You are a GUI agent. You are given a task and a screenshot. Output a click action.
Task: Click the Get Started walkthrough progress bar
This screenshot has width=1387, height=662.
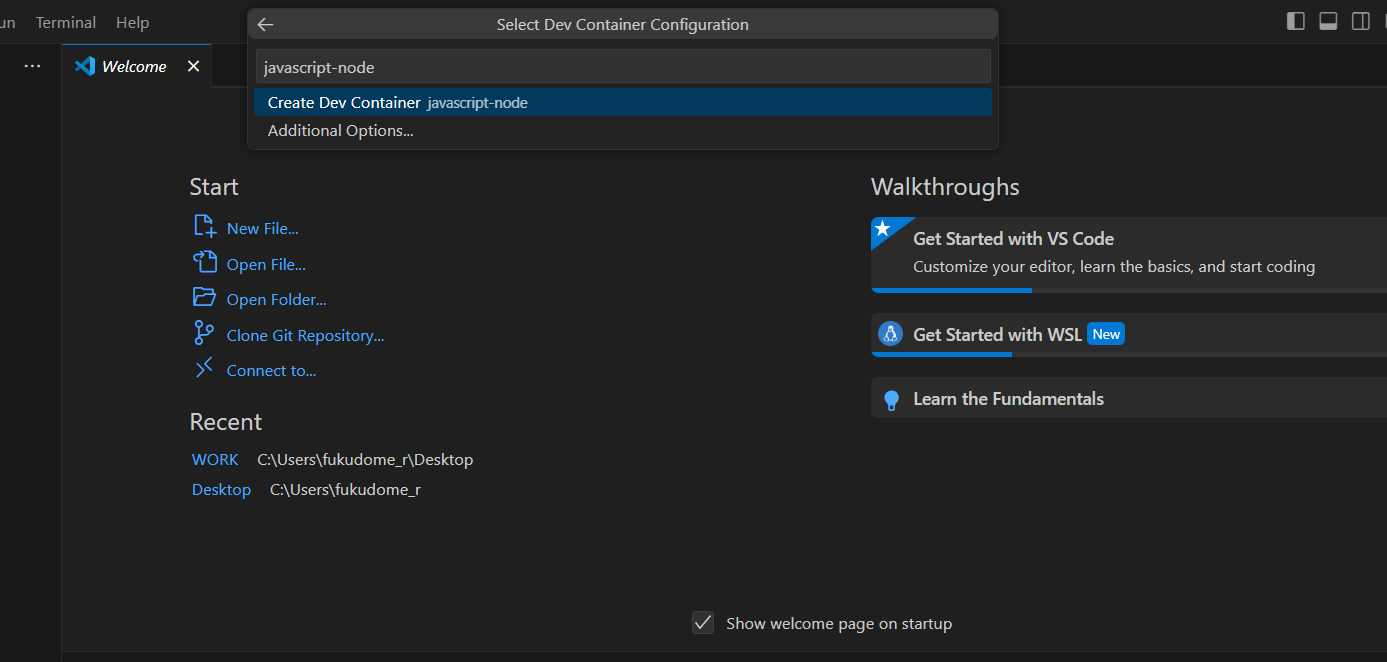point(950,291)
